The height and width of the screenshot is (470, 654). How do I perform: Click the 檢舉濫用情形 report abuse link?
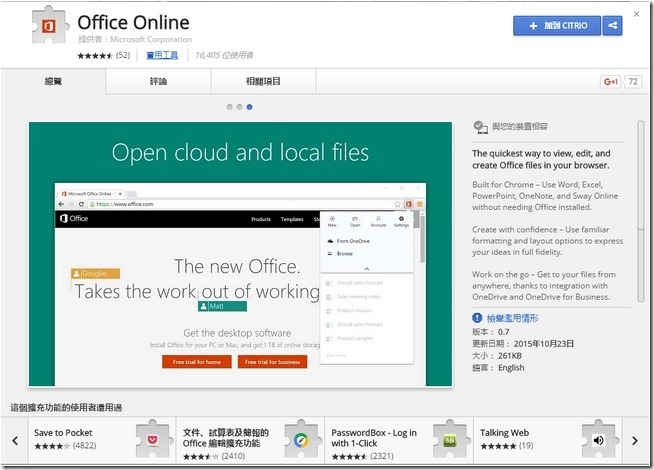point(512,318)
